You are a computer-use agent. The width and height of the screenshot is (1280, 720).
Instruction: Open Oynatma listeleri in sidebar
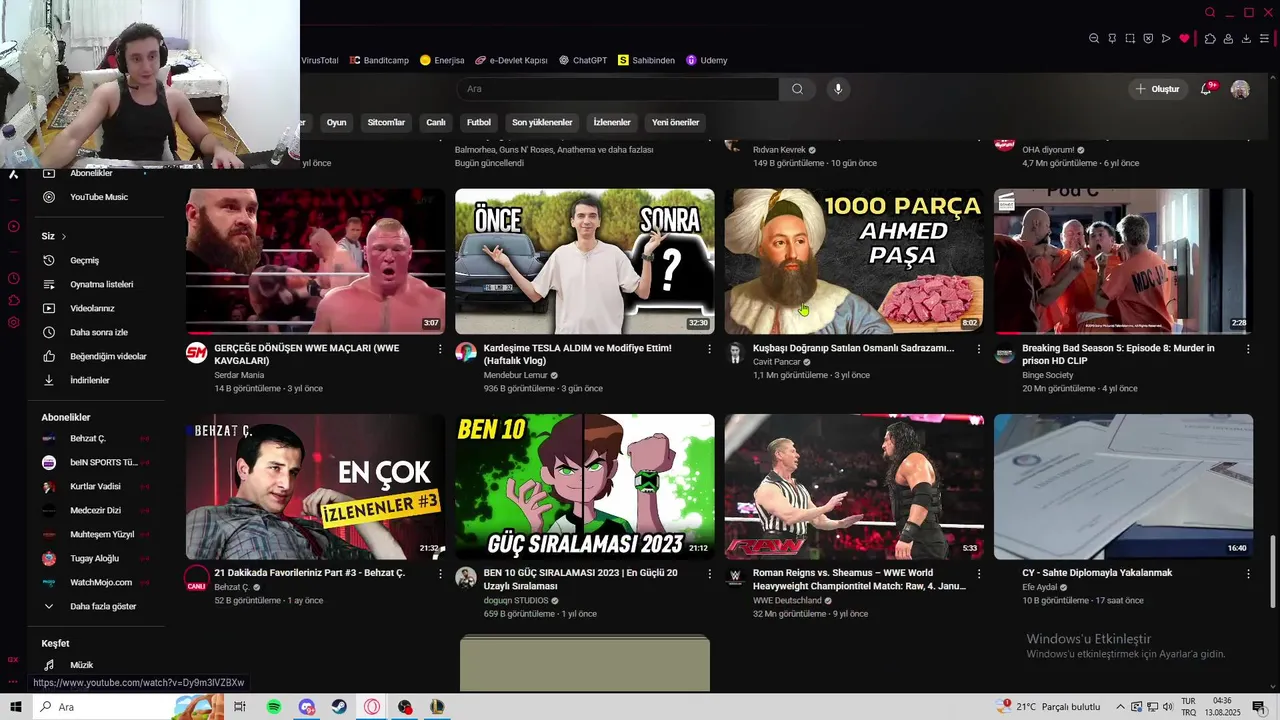[x=98, y=284]
